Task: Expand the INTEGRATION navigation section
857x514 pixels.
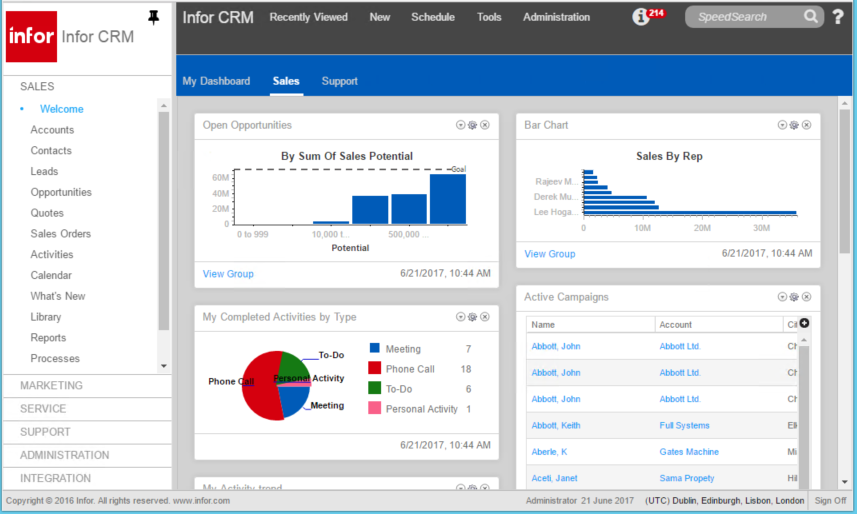Action: [x=56, y=478]
